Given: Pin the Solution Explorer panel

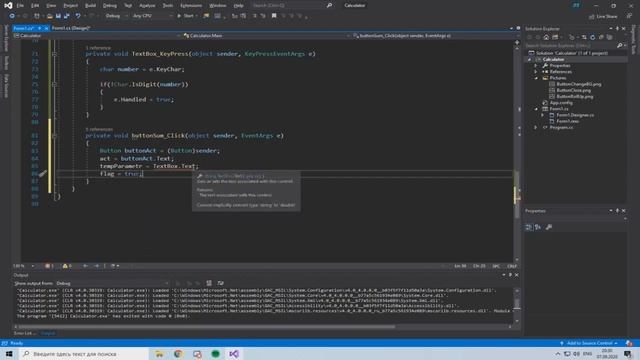Looking at the screenshot, I should point(617,29).
